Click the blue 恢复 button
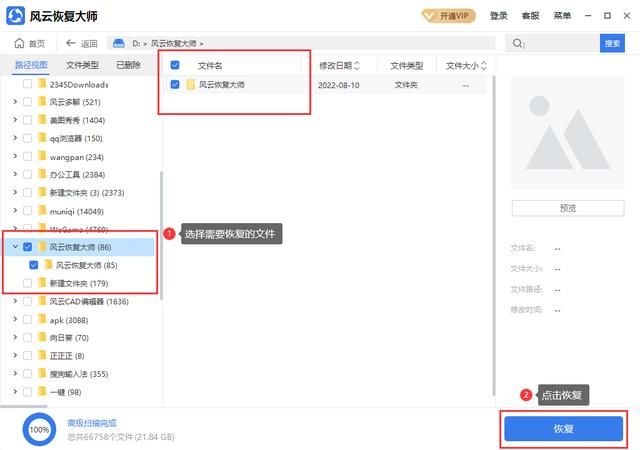Image resolution: width=640 pixels, height=450 pixels. point(564,429)
